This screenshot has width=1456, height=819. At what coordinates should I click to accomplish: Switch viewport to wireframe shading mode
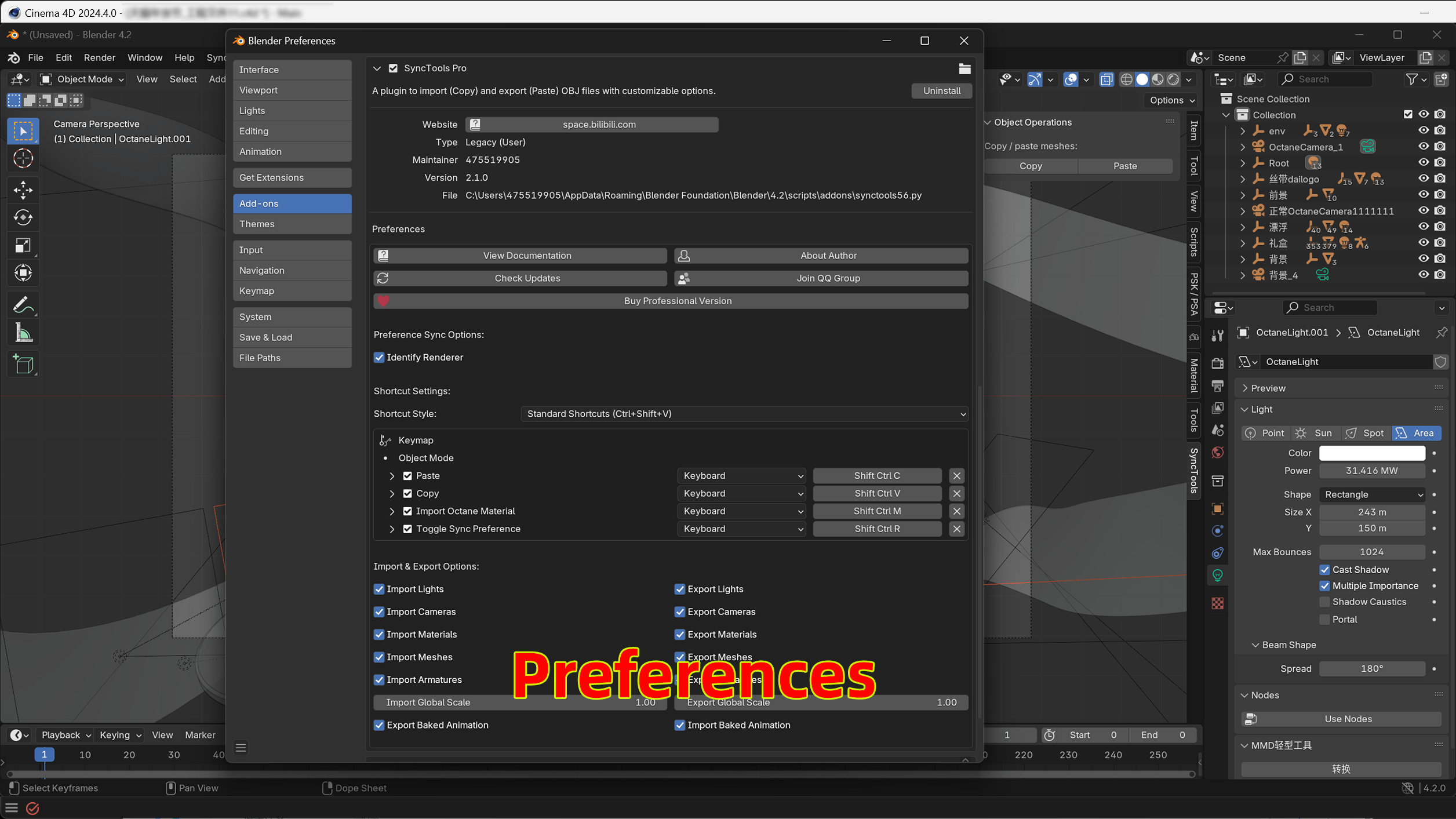pyautogui.click(x=1126, y=79)
